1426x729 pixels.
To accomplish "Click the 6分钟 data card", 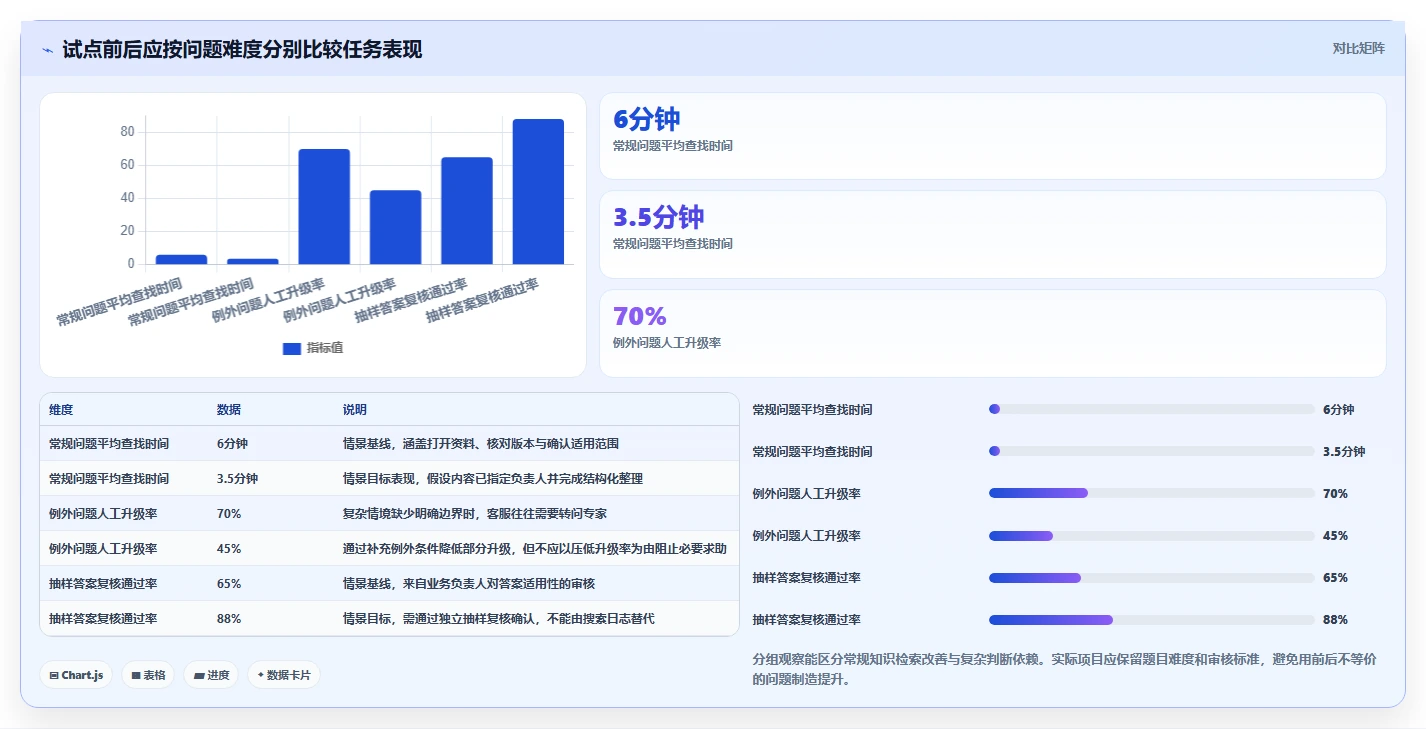I will (x=992, y=136).
